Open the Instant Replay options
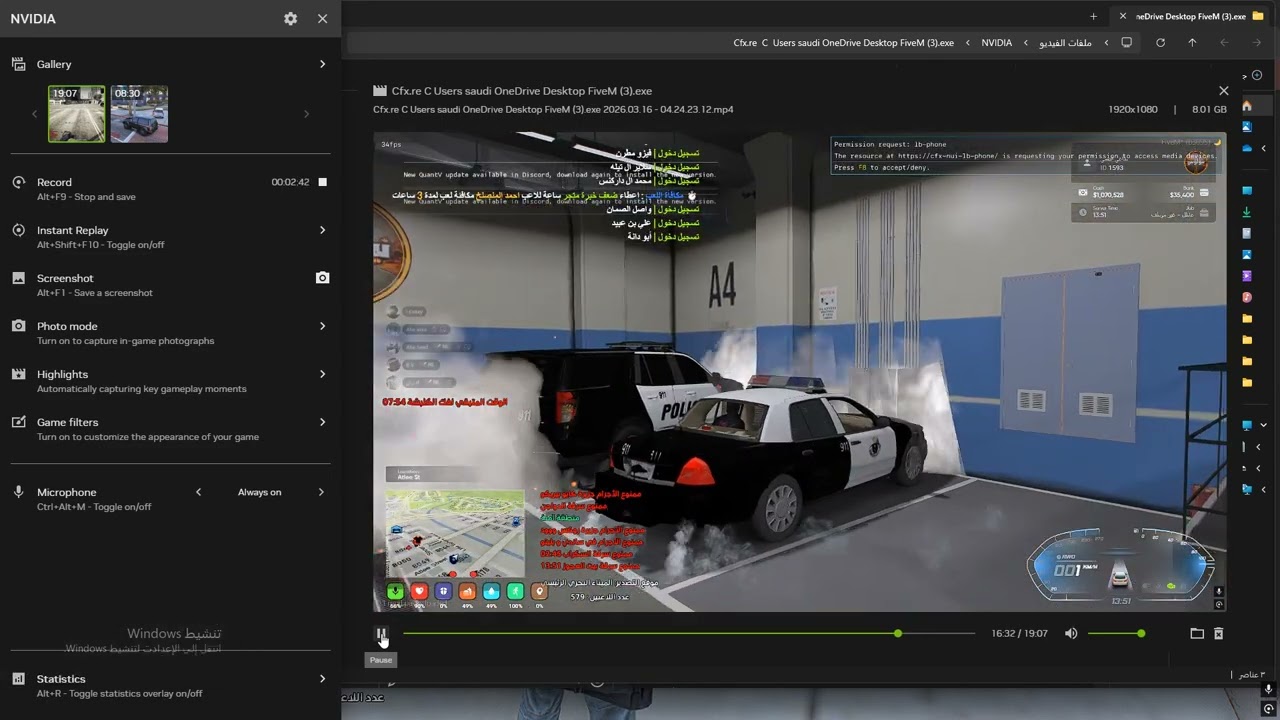 170,236
